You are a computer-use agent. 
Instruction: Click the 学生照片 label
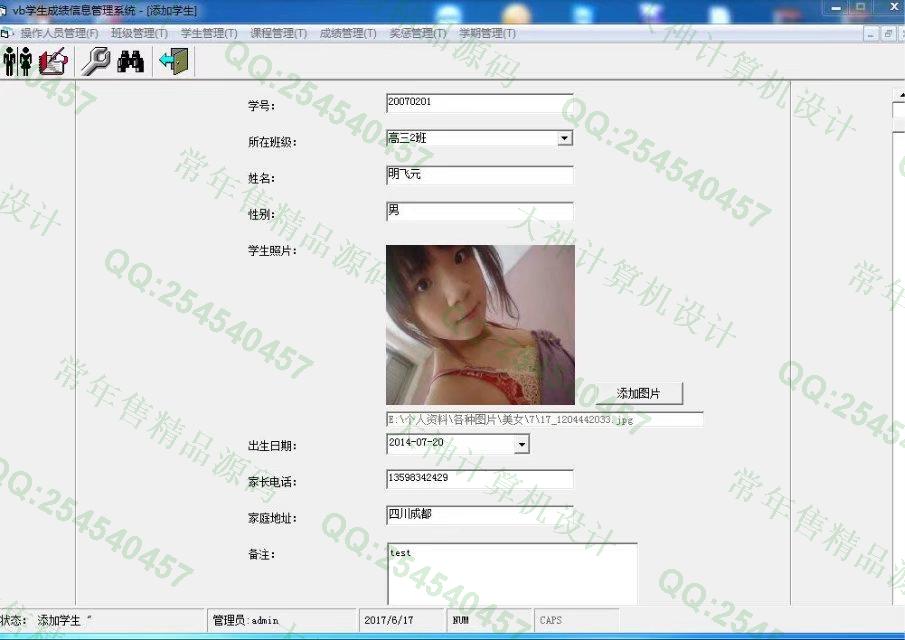click(x=272, y=251)
